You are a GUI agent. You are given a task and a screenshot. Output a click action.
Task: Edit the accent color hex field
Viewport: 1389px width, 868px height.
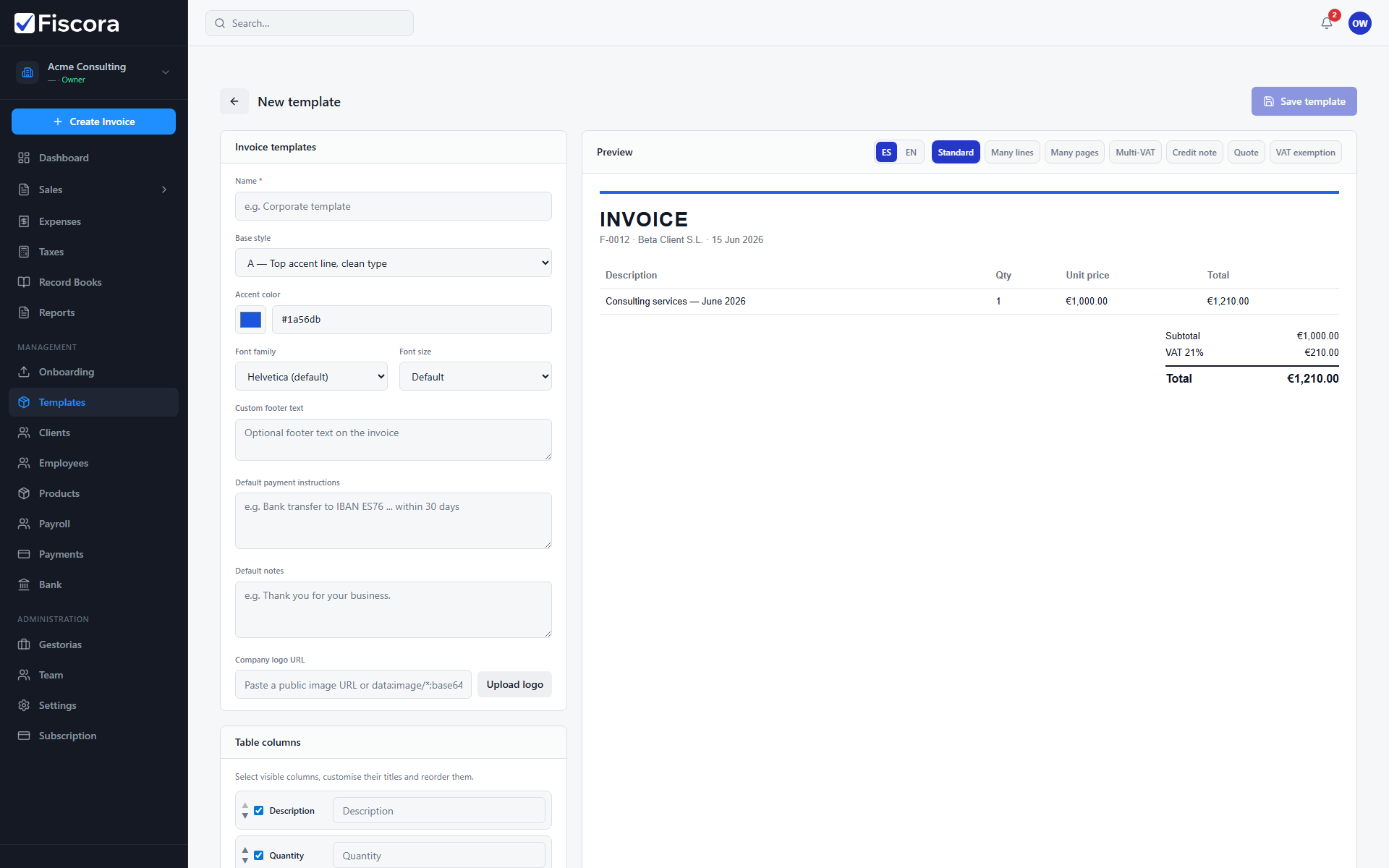point(412,320)
